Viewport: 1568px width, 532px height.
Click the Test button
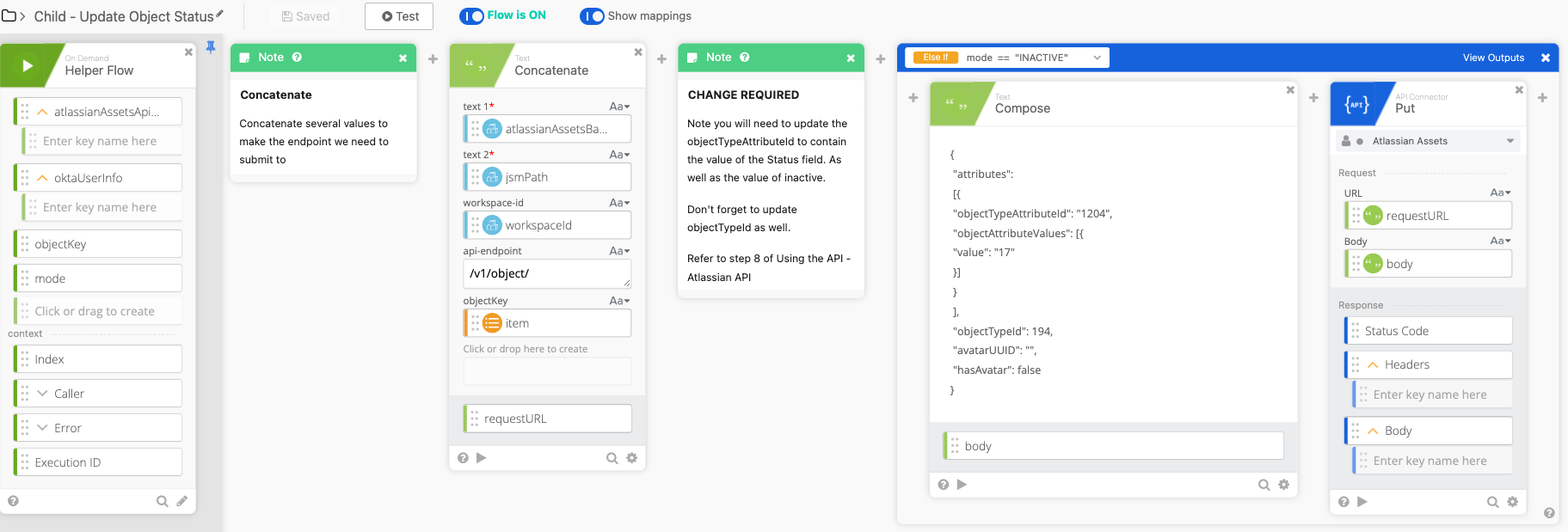point(399,16)
